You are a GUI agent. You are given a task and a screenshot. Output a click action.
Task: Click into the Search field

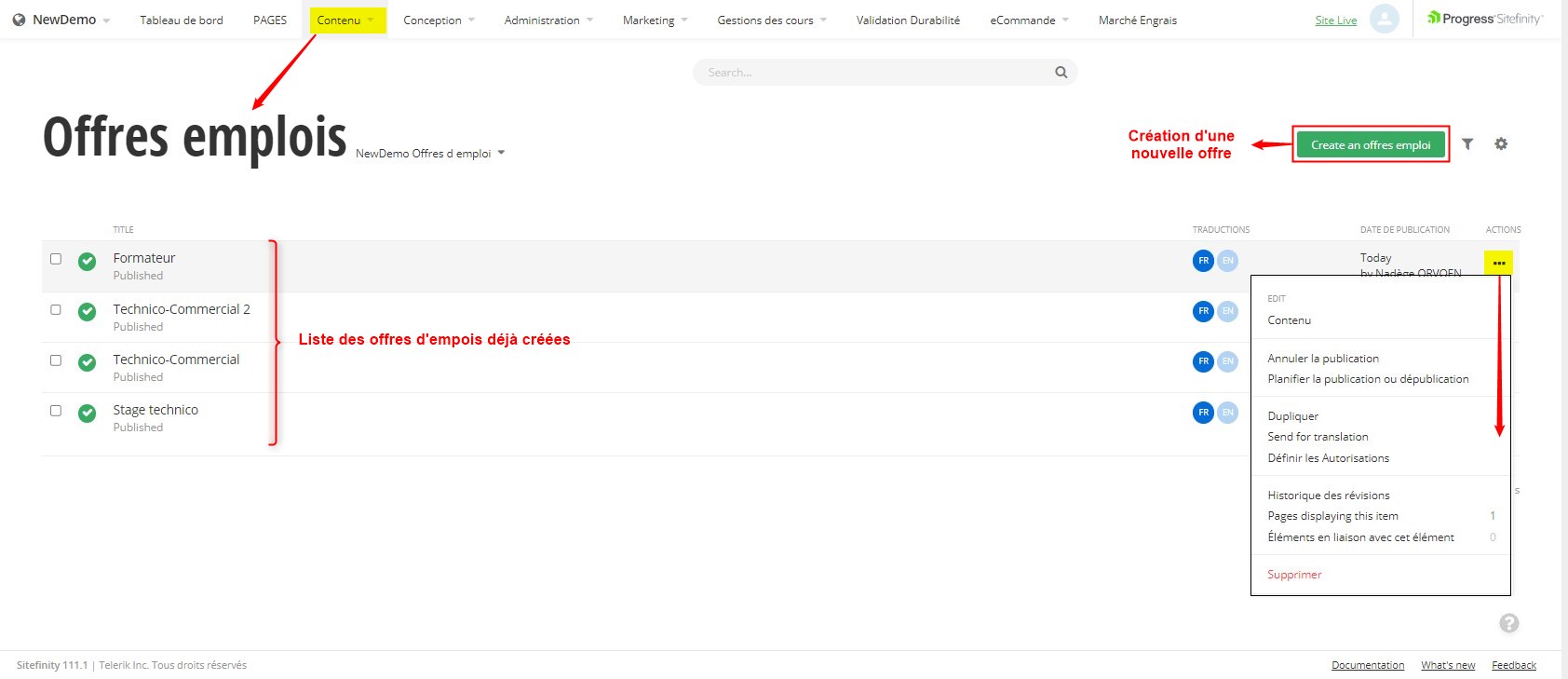tap(875, 73)
